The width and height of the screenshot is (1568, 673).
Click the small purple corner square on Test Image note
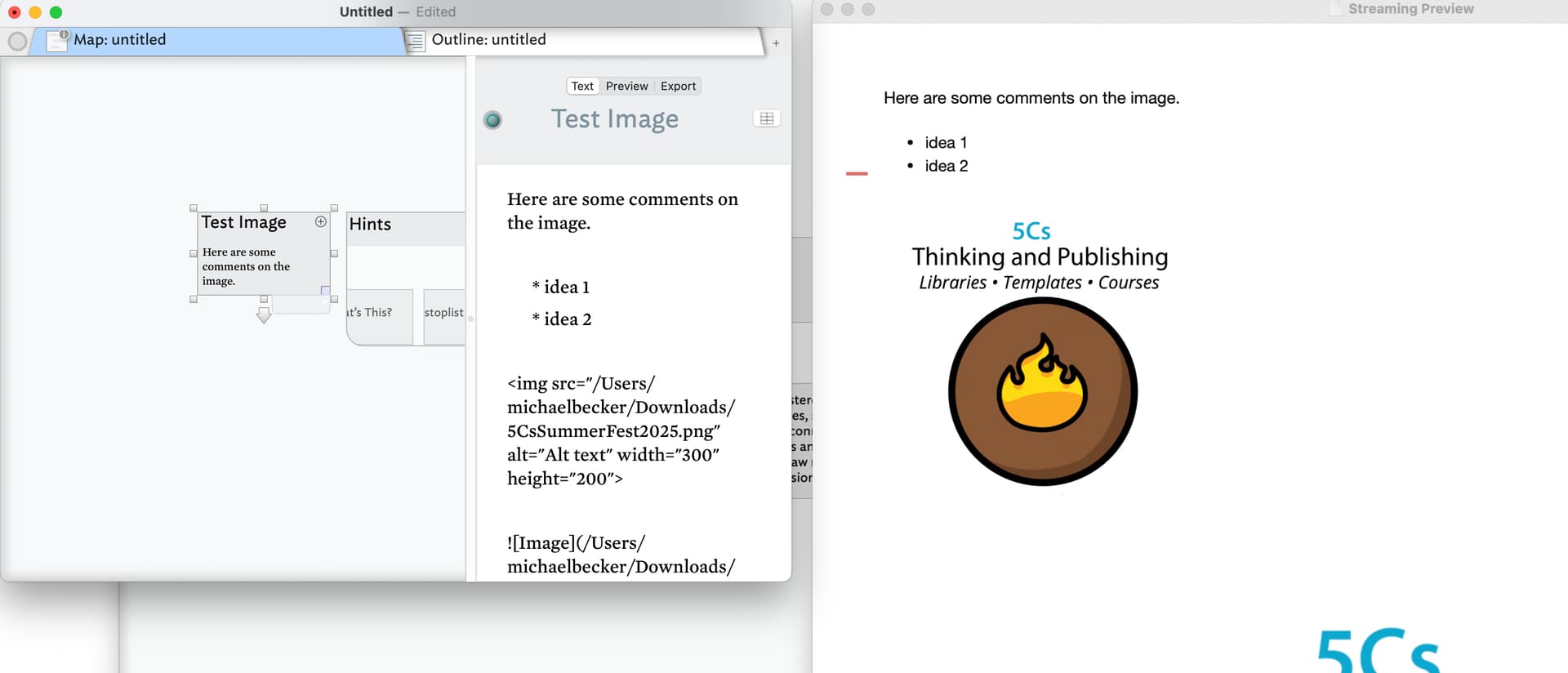pyautogui.click(x=325, y=290)
